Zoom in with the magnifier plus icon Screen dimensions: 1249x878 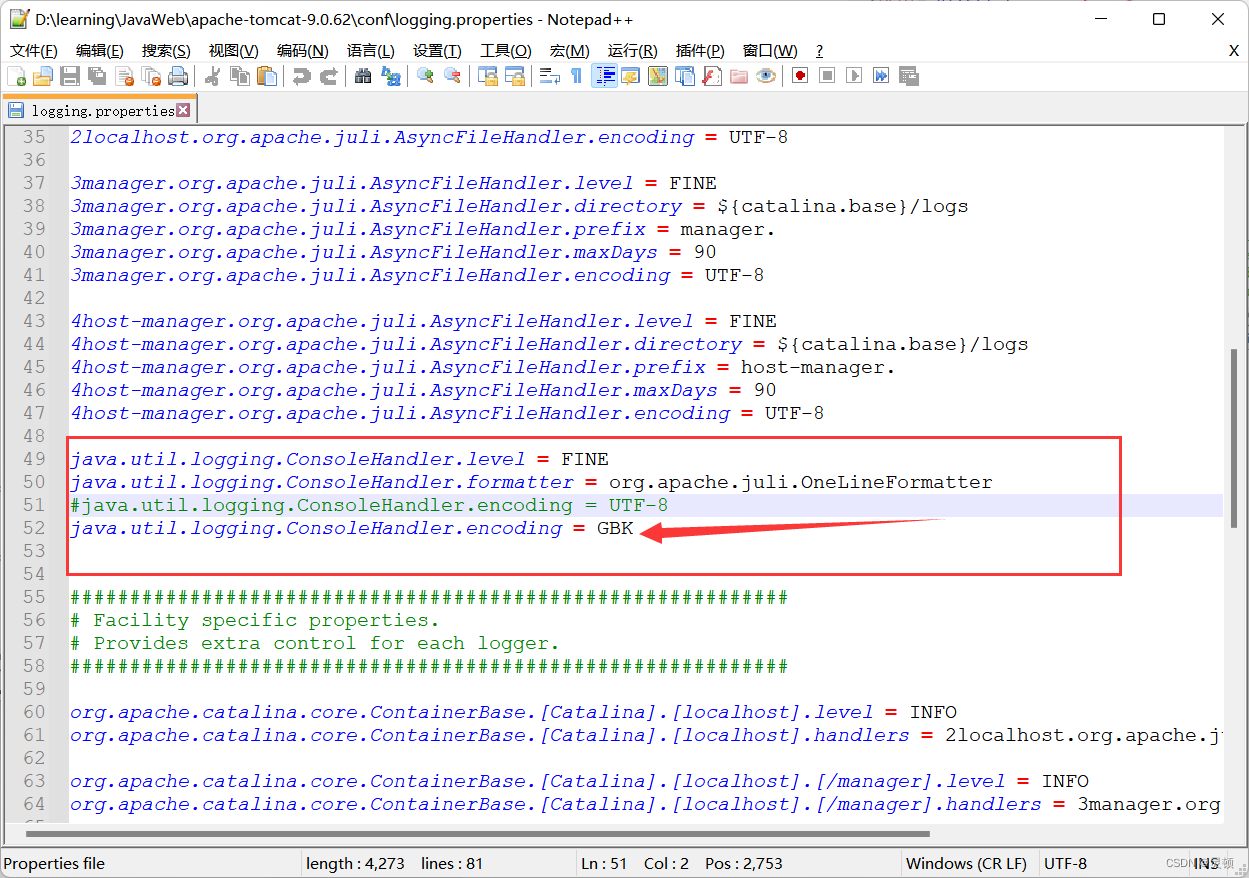[425, 76]
